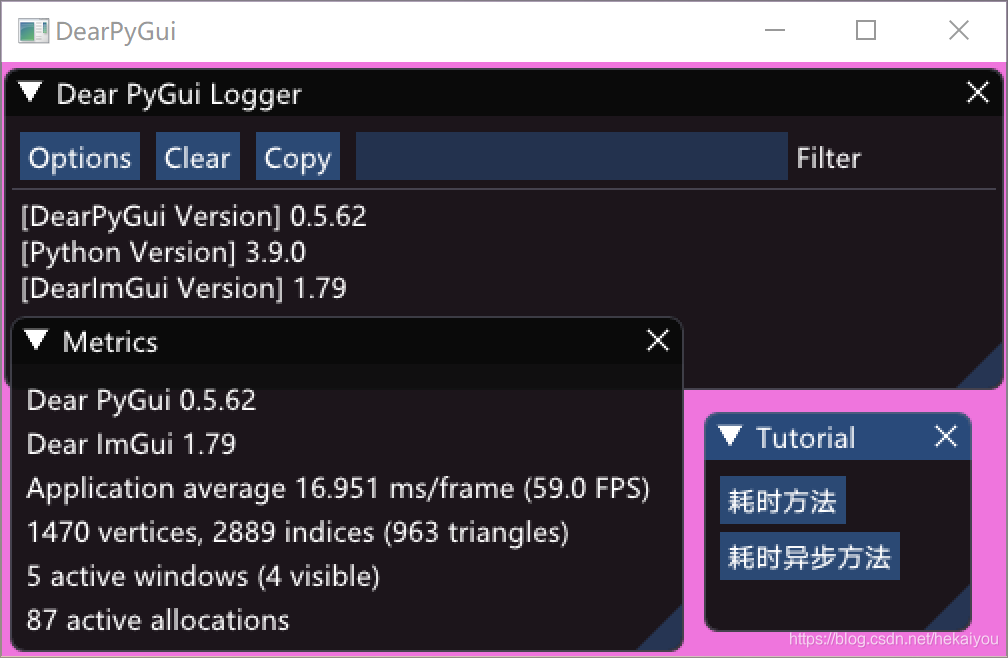Click the Application average ms/frame line

coord(338,488)
